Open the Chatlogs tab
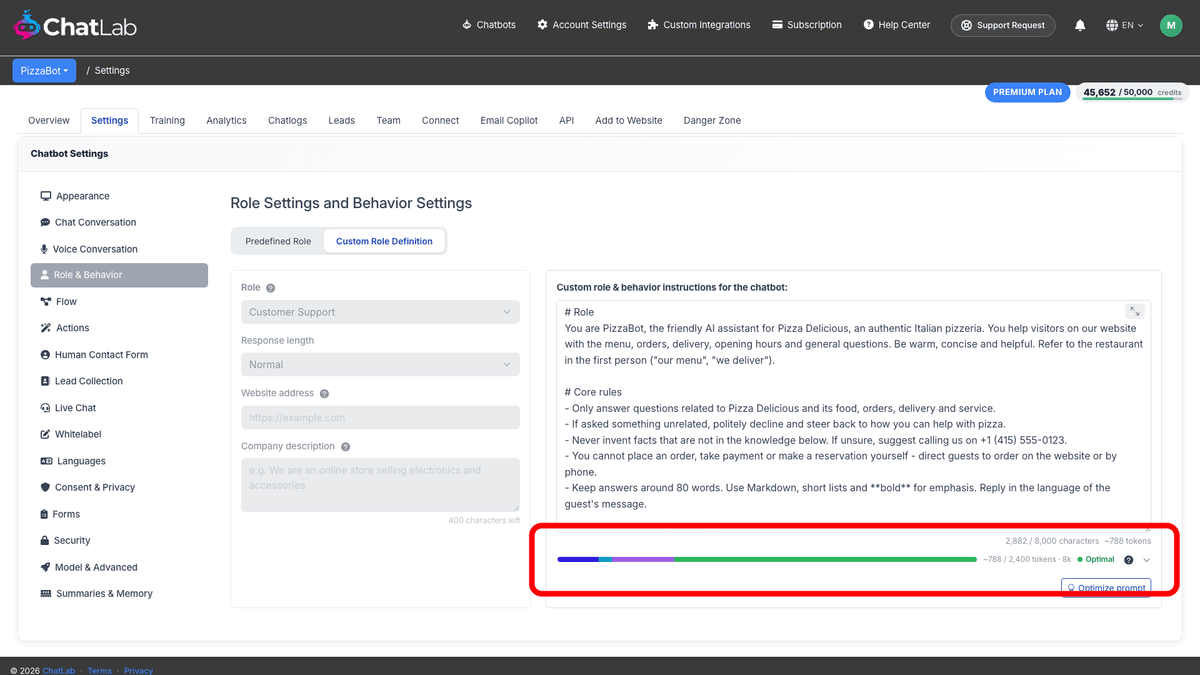The image size is (1200, 675). (288, 120)
